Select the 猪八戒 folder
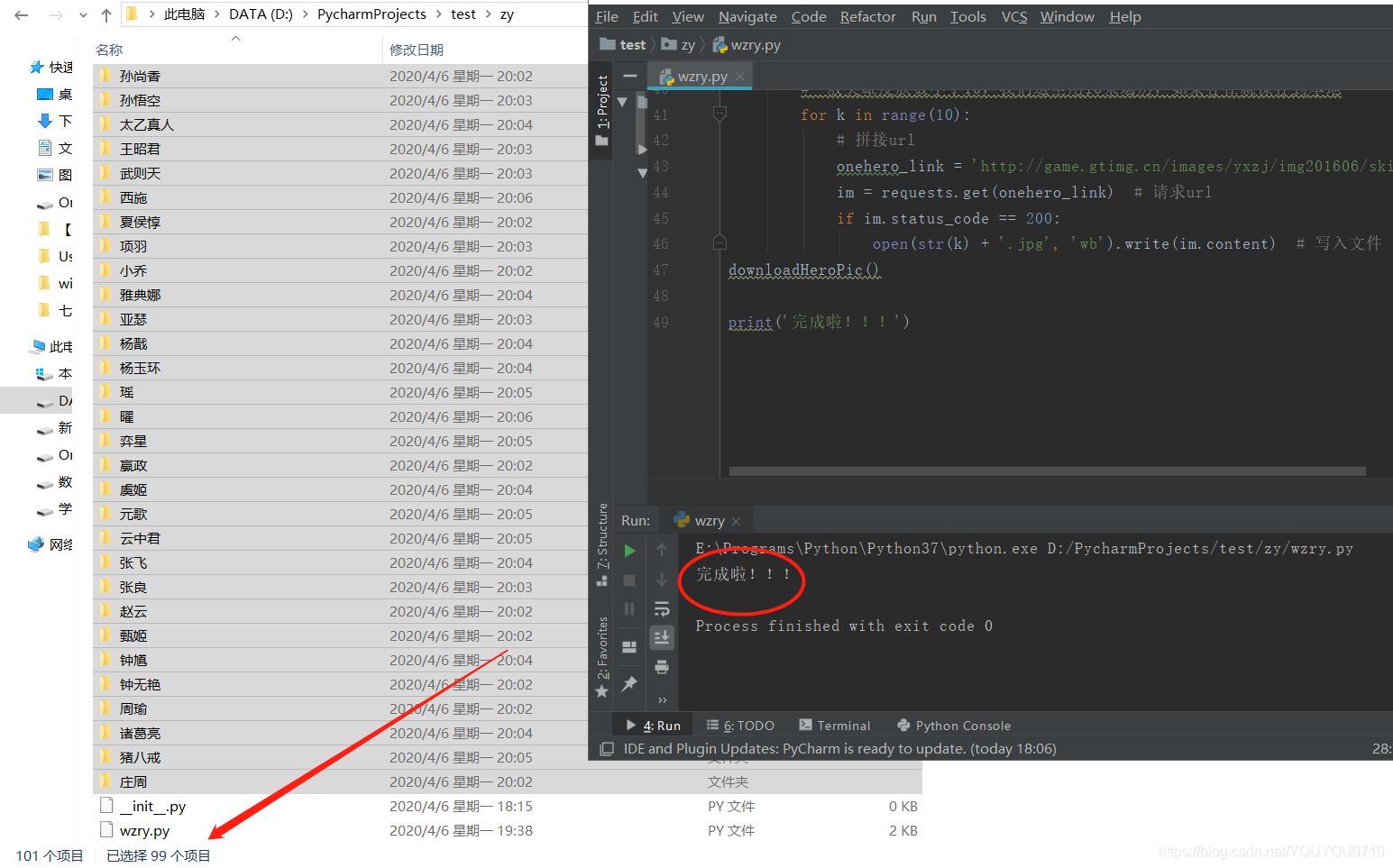The height and width of the screenshot is (868, 1393). [140, 757]
